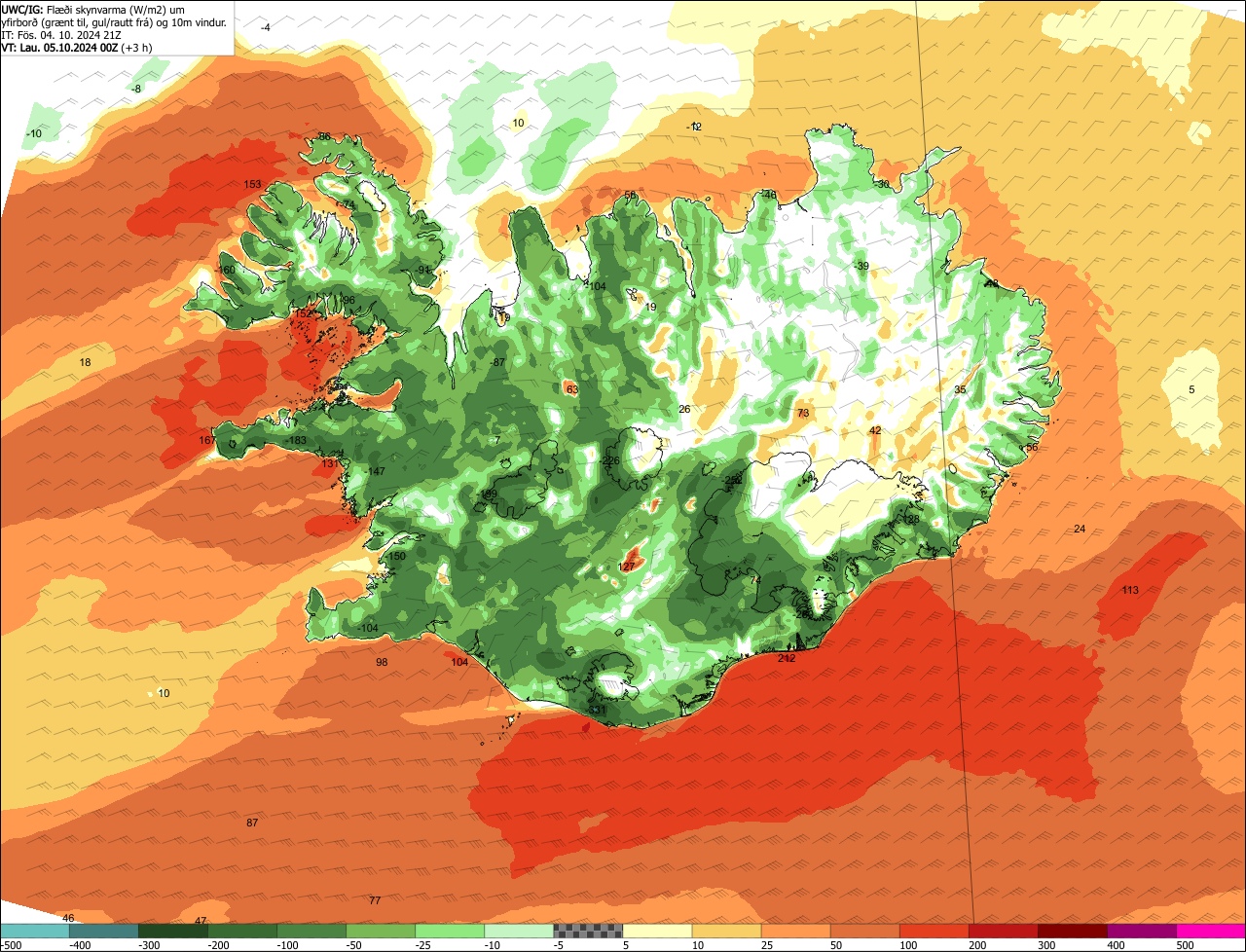Click the '73' map value
The image size is (1246, 952).
click(x=803, y=413)
